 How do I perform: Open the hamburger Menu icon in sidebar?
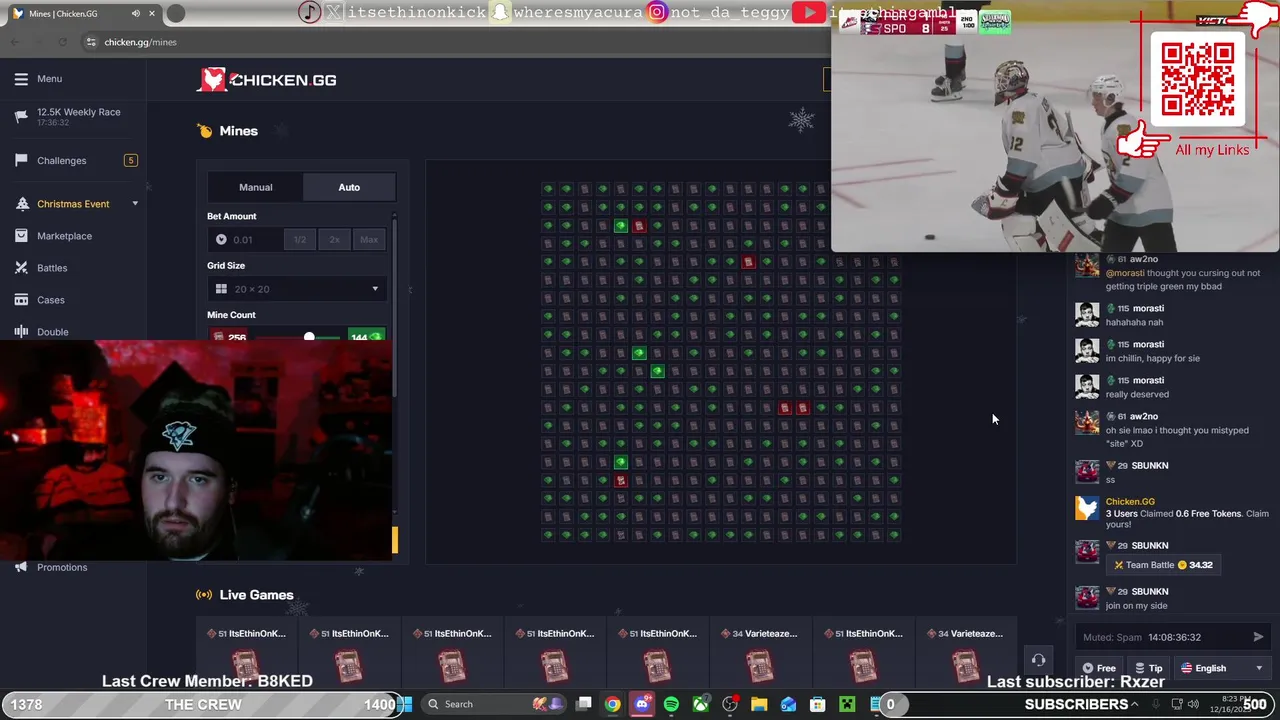point(21,79)
